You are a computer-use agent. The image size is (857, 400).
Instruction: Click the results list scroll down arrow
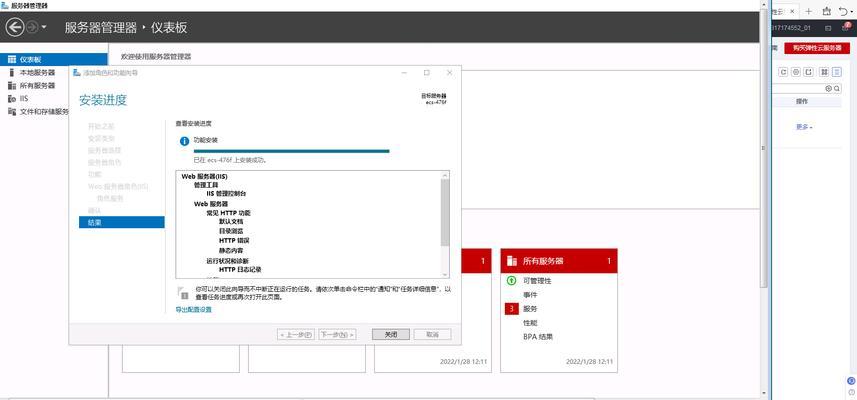(x=445, y=274)
